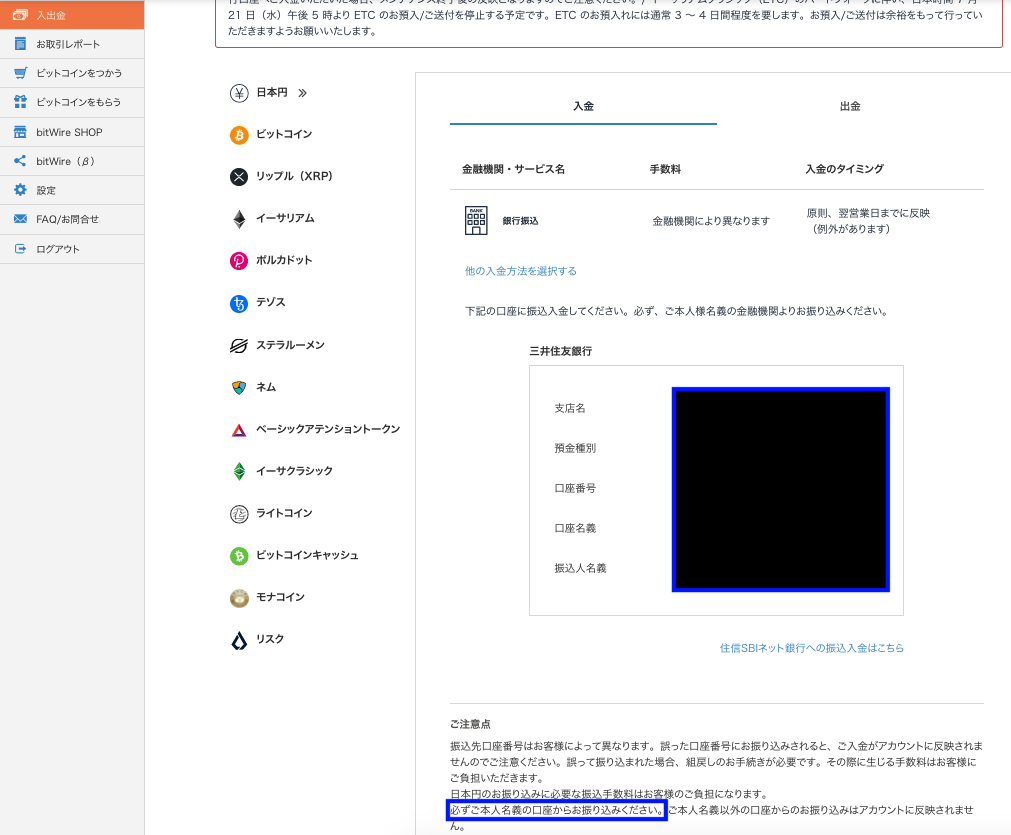Click the 銀行振込 method label
1011x835 pixels.
point(520,221)
